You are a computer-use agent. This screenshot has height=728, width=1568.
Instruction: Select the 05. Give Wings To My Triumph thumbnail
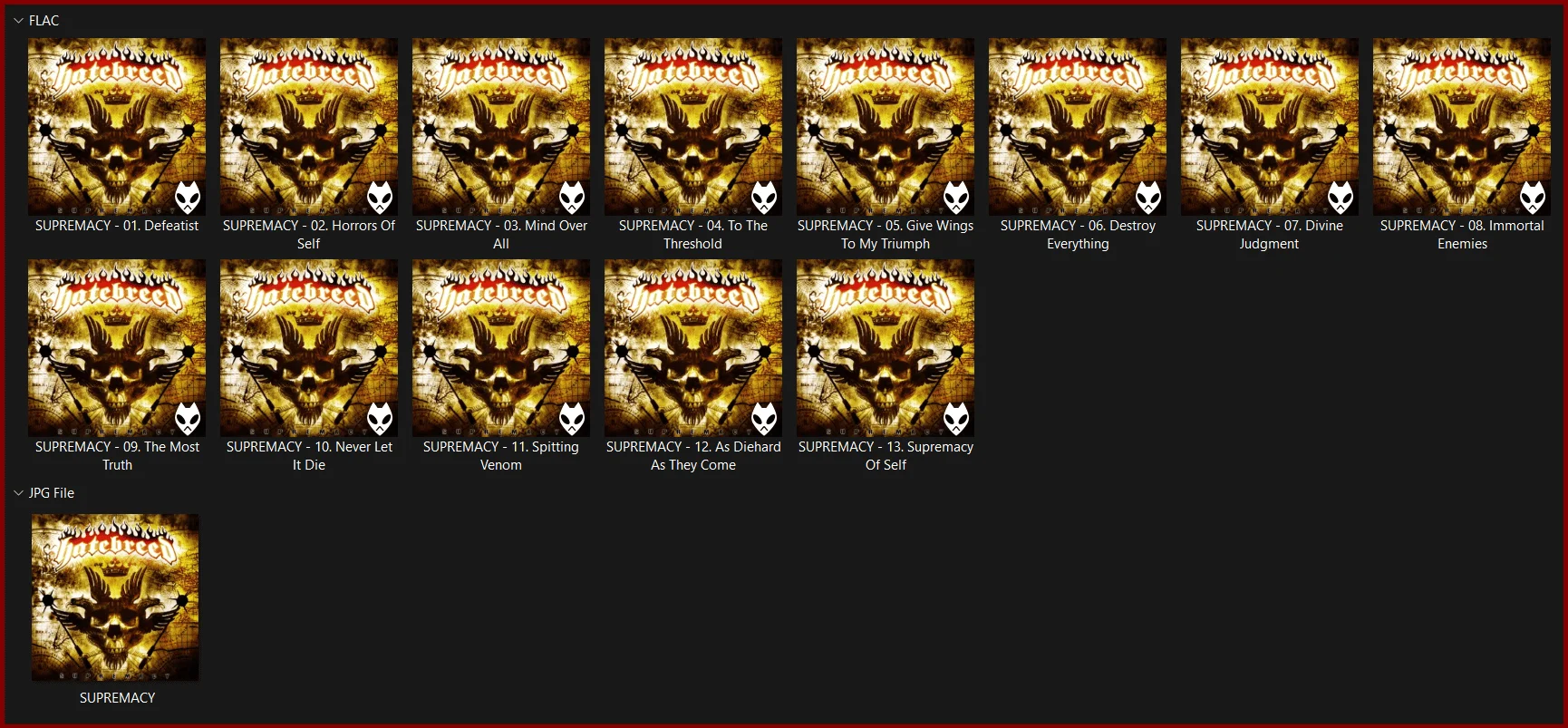click(x=886, y=126)
